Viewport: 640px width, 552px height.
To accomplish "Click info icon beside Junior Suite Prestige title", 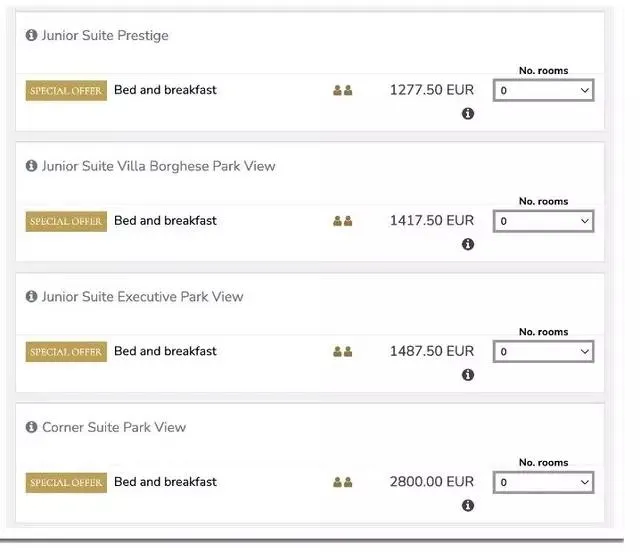I will [x=31, y=36].
